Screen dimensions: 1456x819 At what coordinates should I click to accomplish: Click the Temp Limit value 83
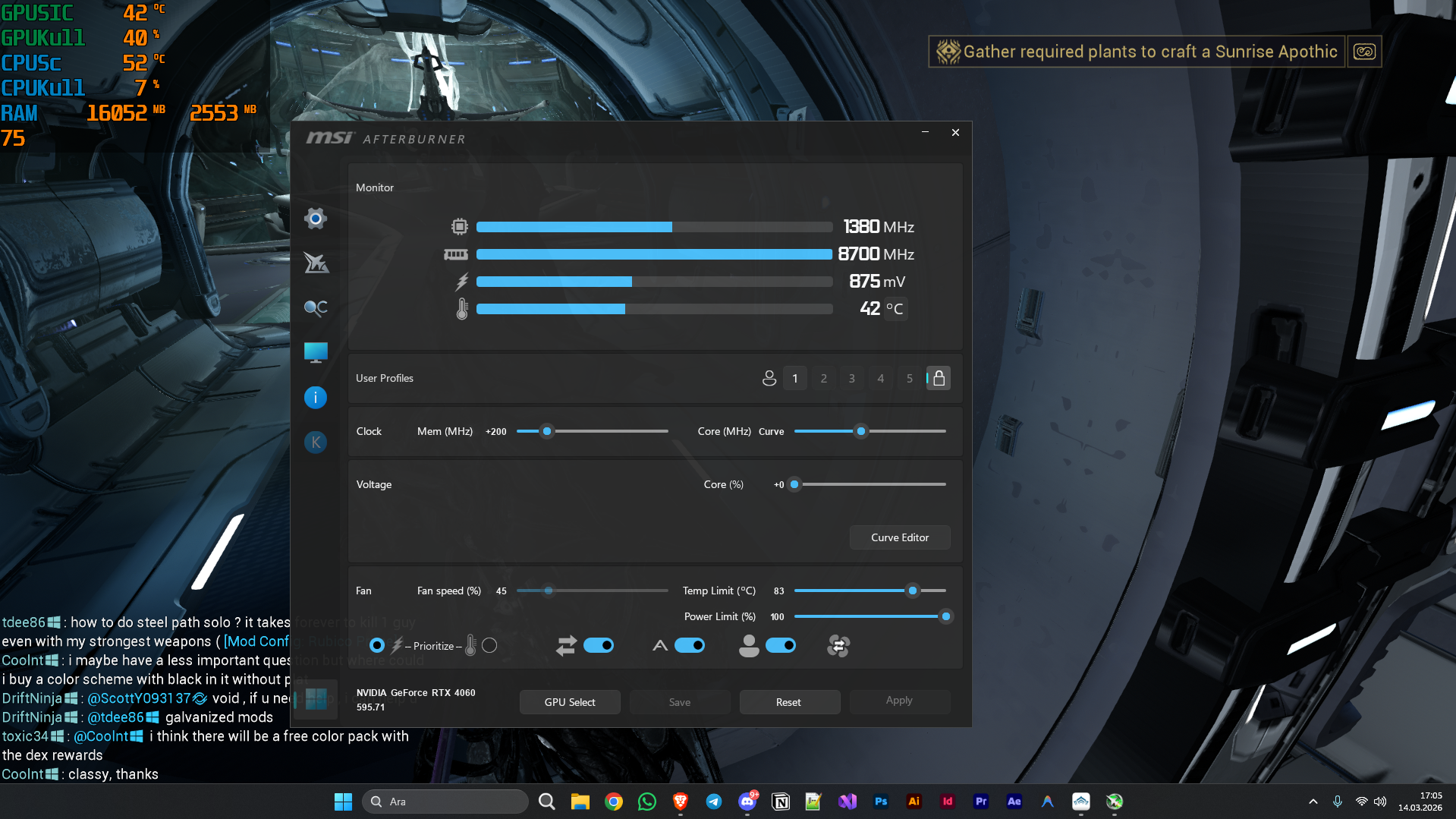(779, 591)
